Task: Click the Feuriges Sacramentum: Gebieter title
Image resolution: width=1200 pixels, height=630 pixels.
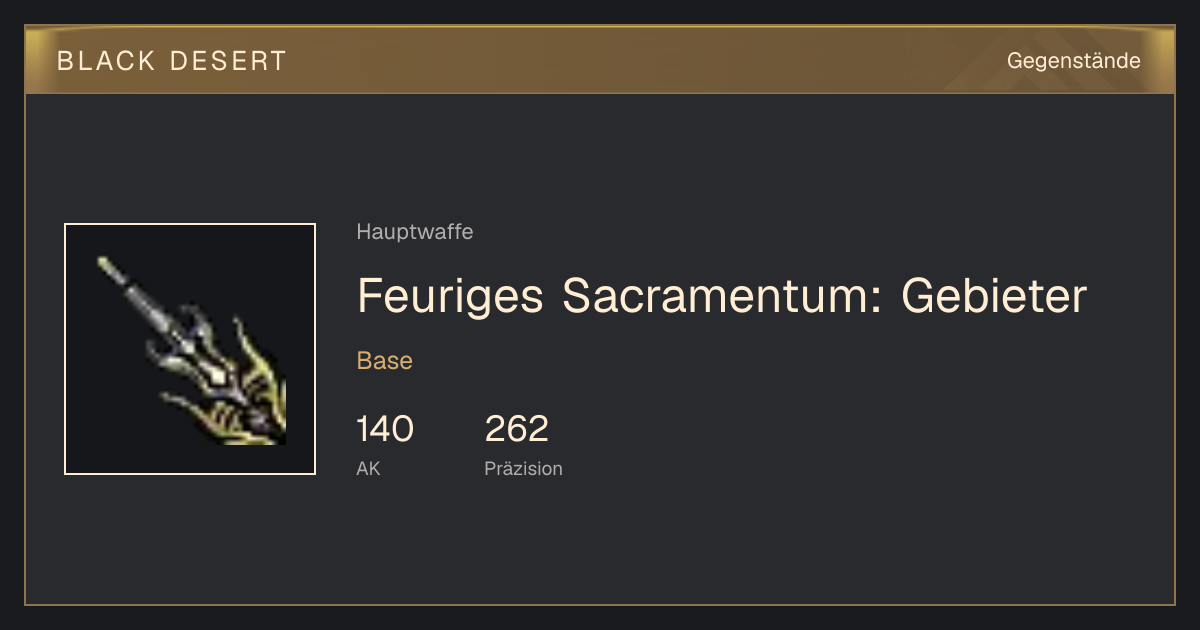Action: click(721, 295)
